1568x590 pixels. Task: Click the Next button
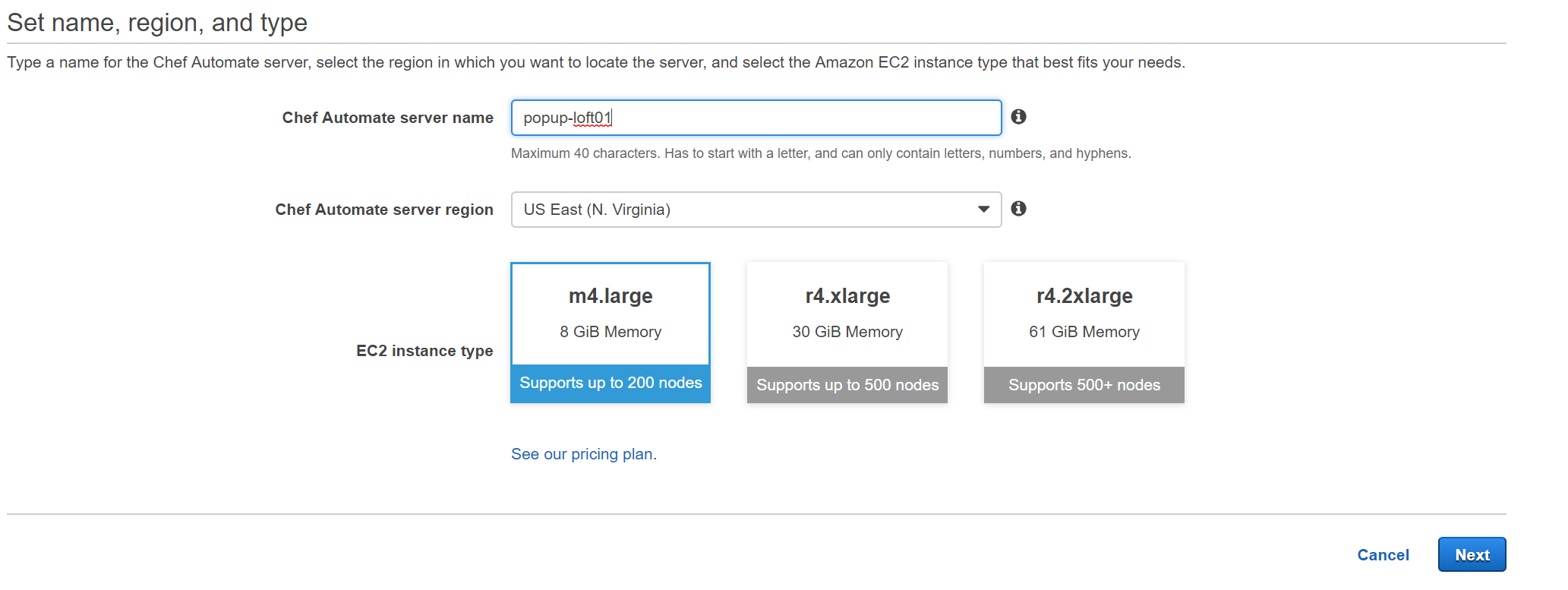[1472, 555]
